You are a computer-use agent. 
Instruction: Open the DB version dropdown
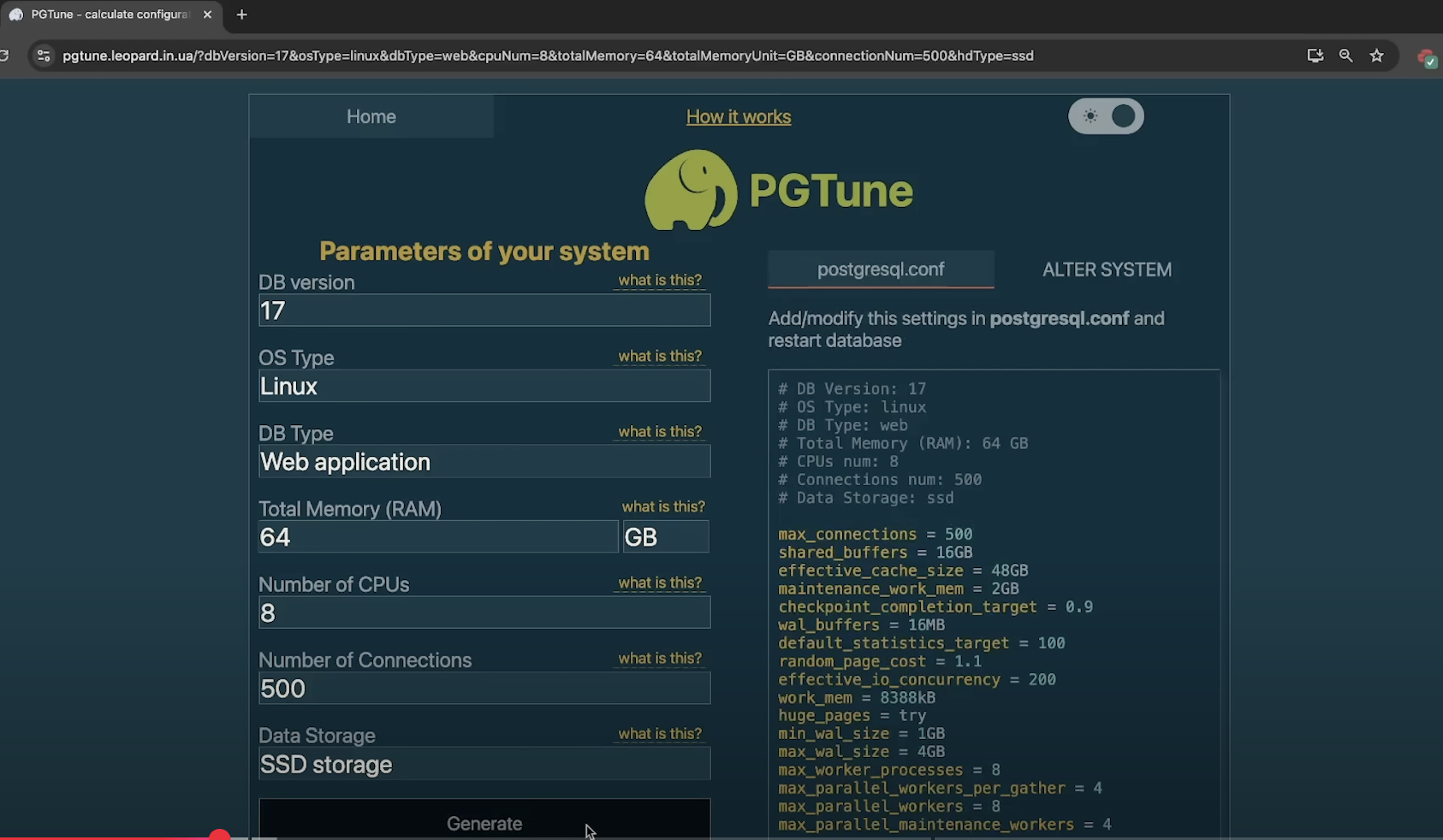point(484,311)
